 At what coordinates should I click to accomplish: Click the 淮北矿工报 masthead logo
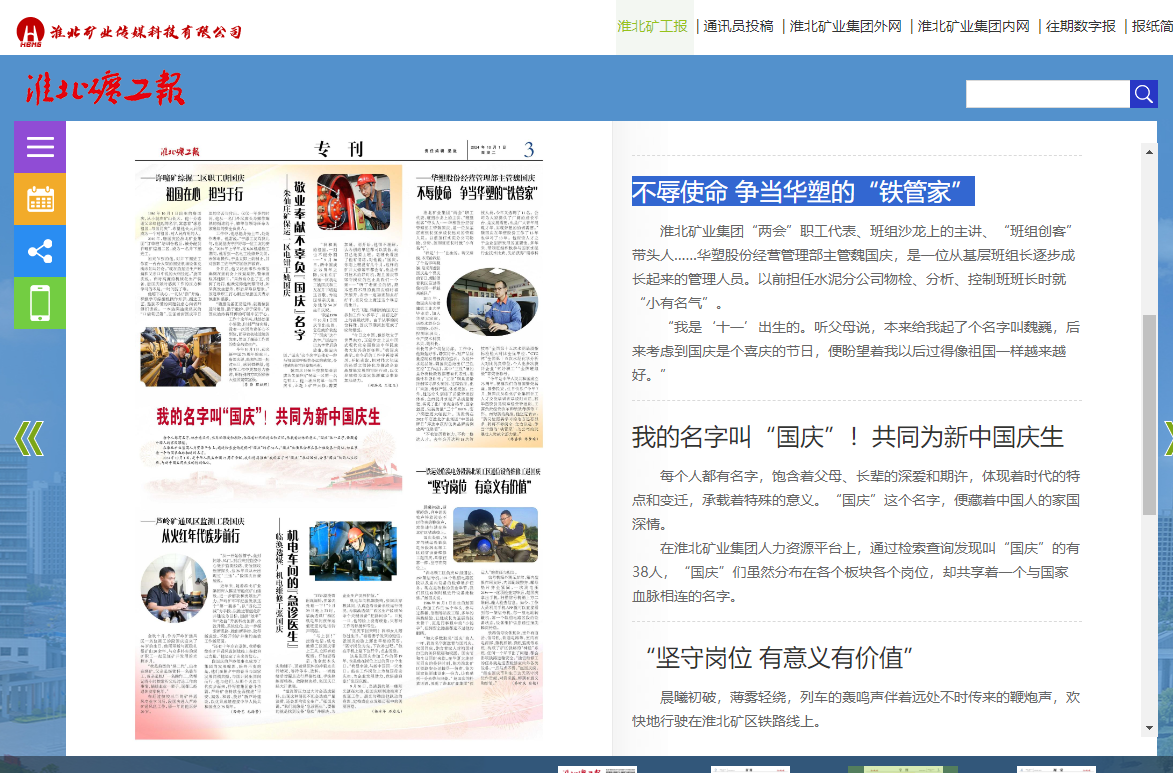[106, 90]
